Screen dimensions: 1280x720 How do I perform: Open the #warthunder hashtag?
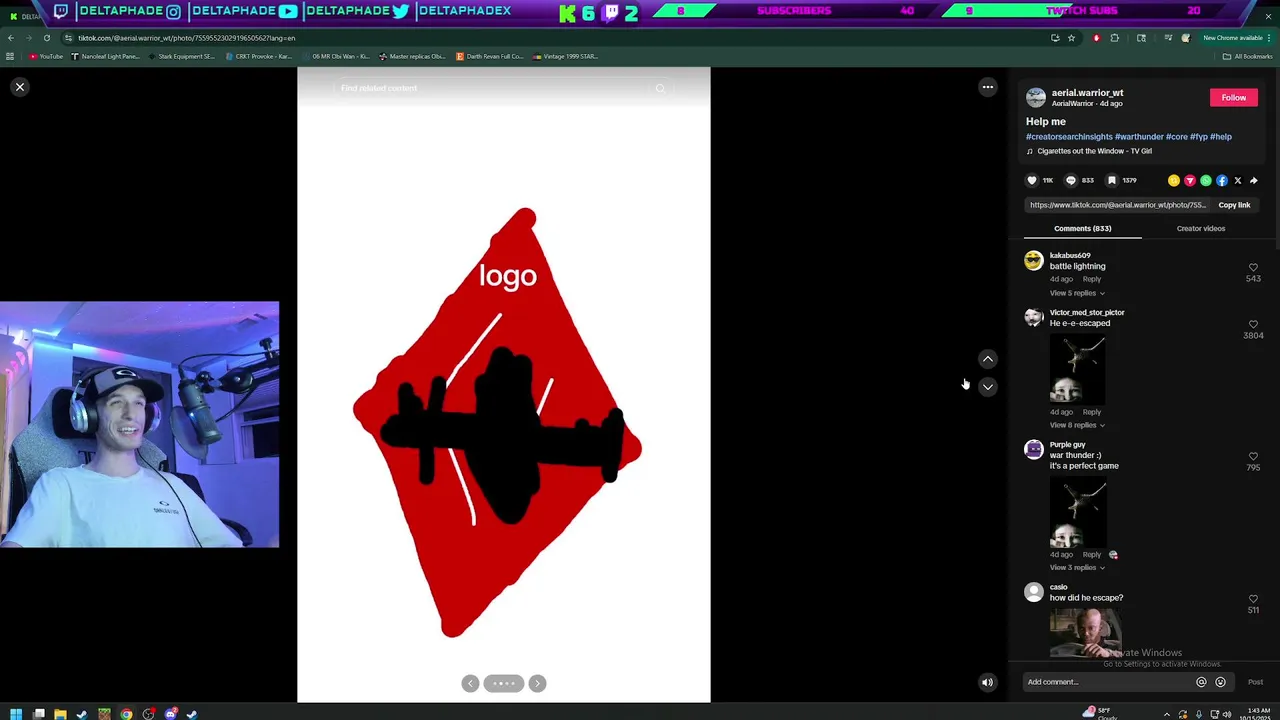1139,136
